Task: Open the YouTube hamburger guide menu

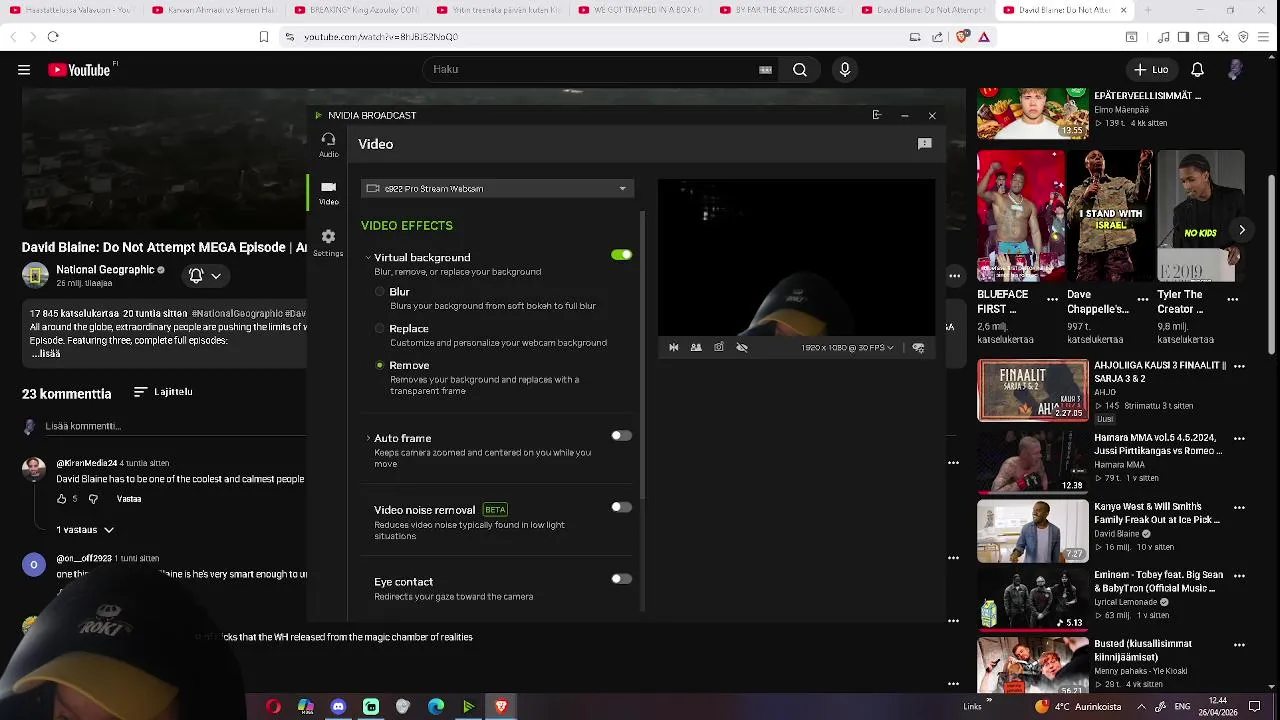Action: [x=24, y=70]
